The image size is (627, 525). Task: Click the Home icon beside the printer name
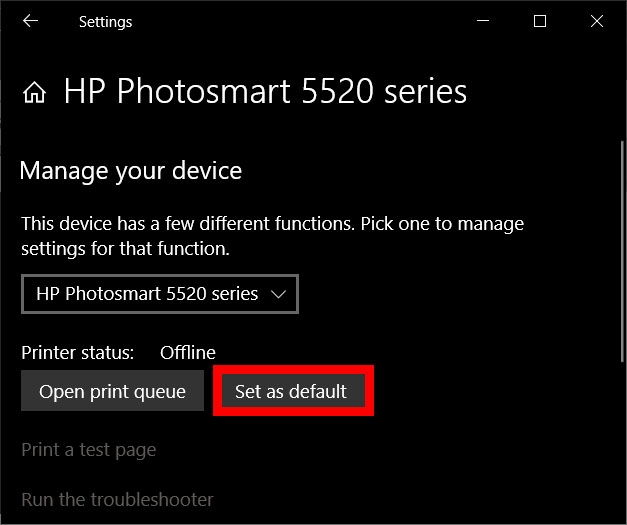tap(35, 94)
